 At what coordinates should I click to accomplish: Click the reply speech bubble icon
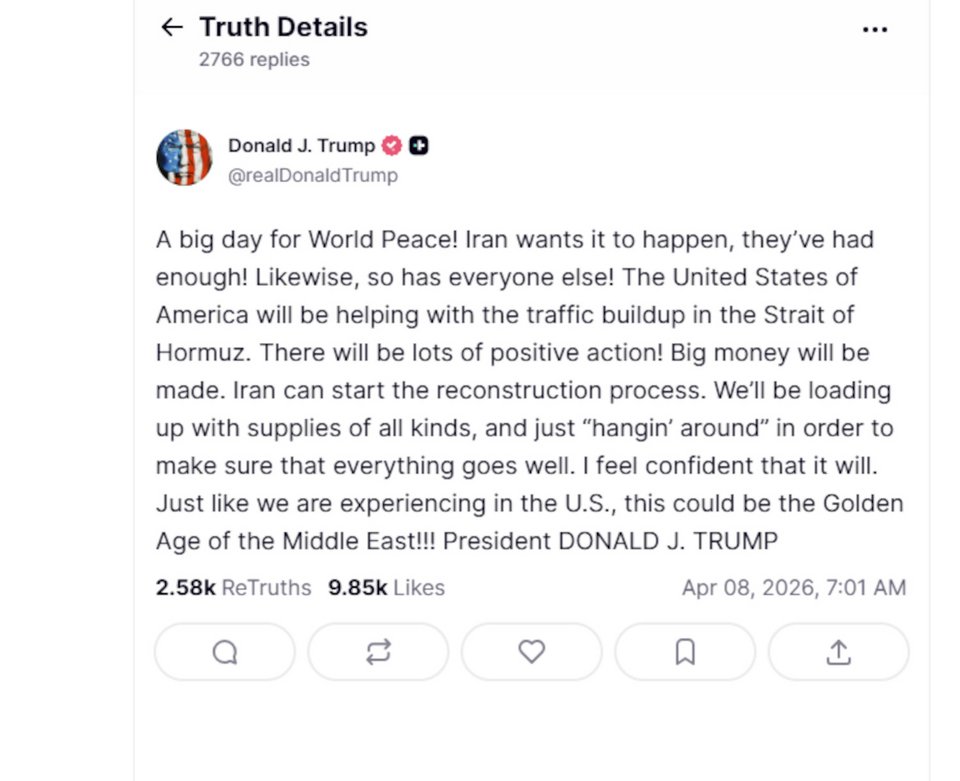tap(225, 652)
